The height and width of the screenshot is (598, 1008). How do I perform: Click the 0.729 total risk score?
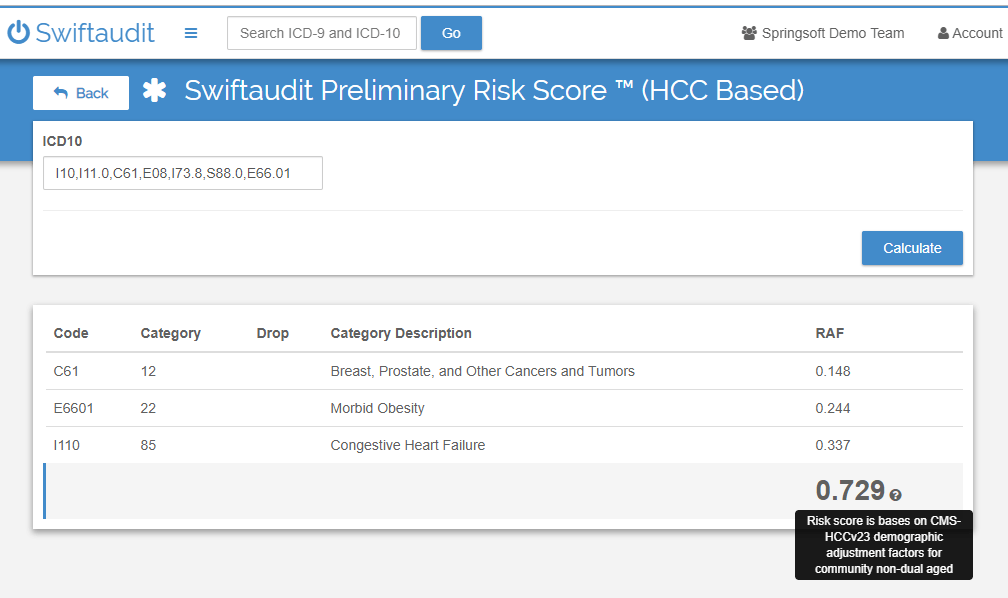coord(850,491)
